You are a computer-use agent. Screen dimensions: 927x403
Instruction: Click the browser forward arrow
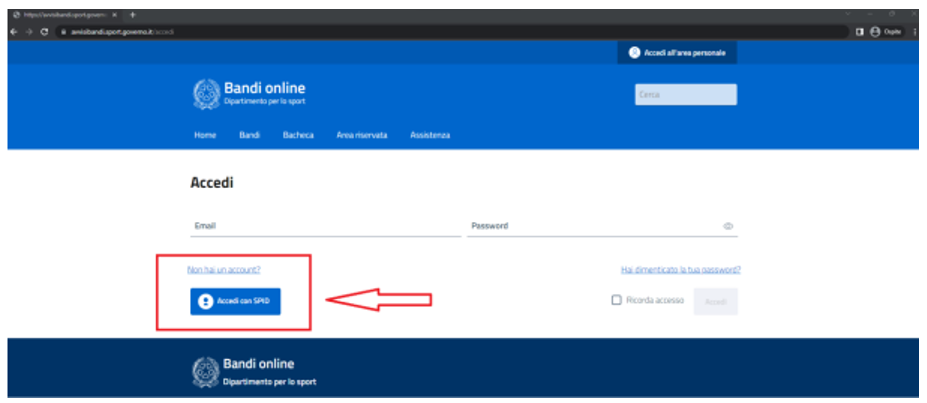pos(28,32)
